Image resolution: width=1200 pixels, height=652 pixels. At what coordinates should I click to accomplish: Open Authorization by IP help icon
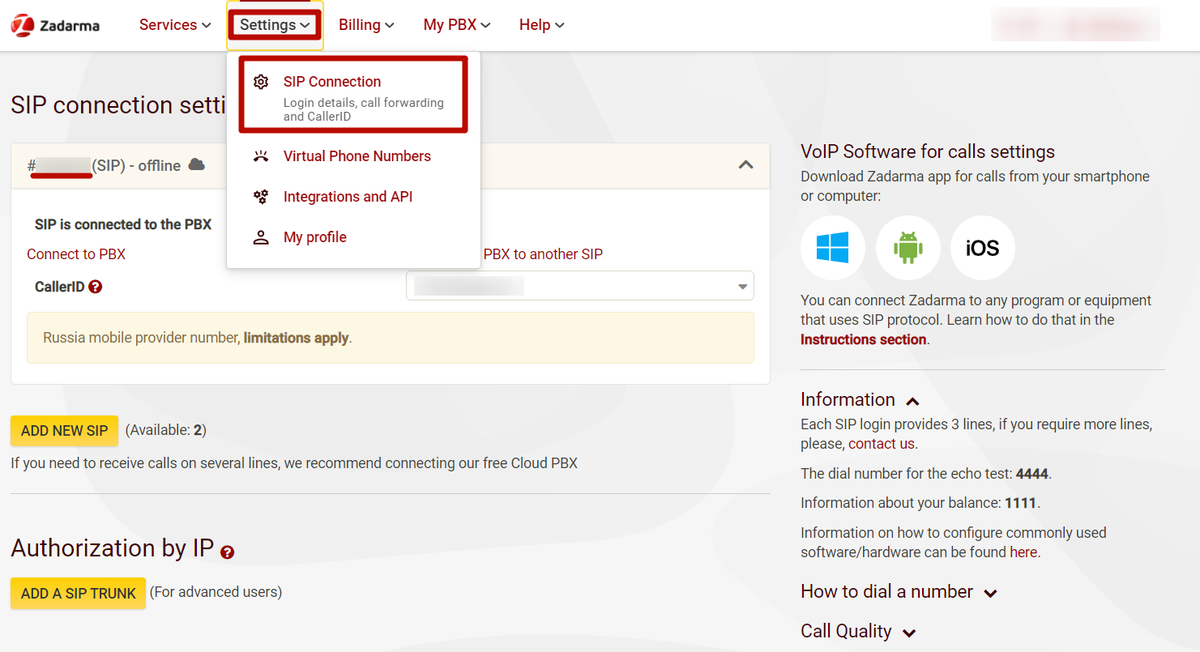point(227,552)
